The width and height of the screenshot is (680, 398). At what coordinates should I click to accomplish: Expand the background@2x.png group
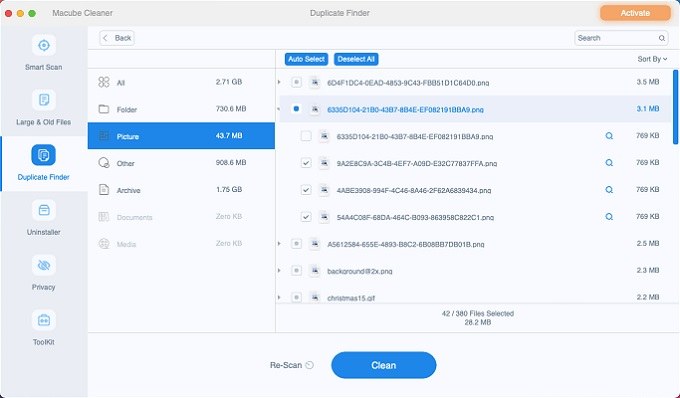279,271
